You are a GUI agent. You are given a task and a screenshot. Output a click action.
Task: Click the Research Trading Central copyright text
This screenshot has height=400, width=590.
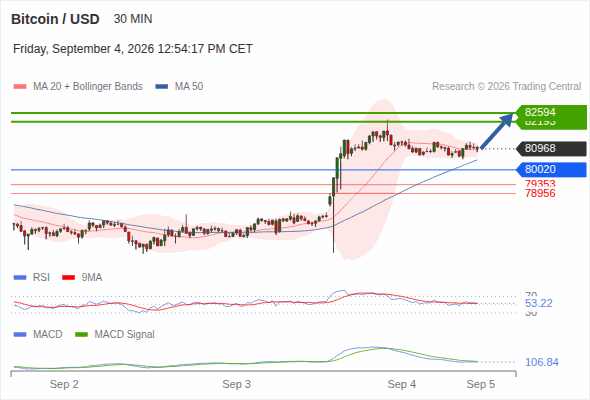tap(506, 87)
